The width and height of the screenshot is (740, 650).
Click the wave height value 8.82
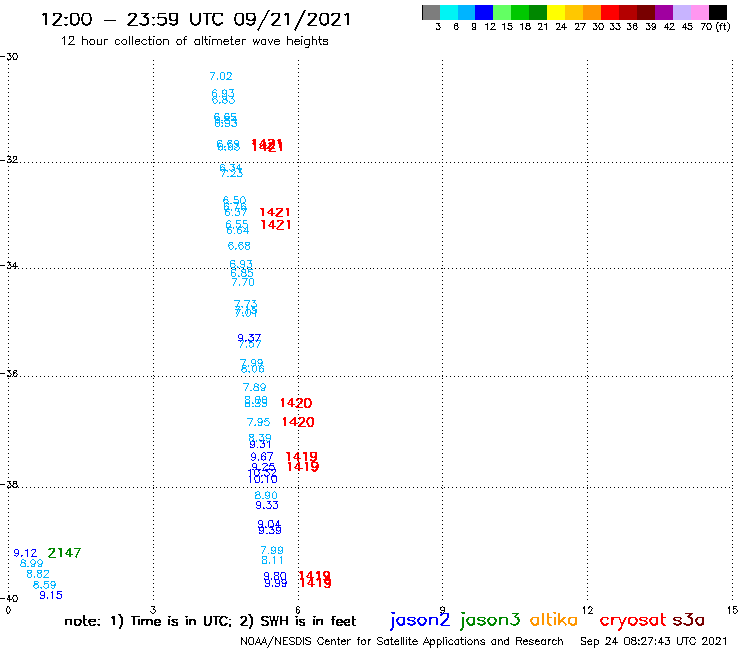38,574
